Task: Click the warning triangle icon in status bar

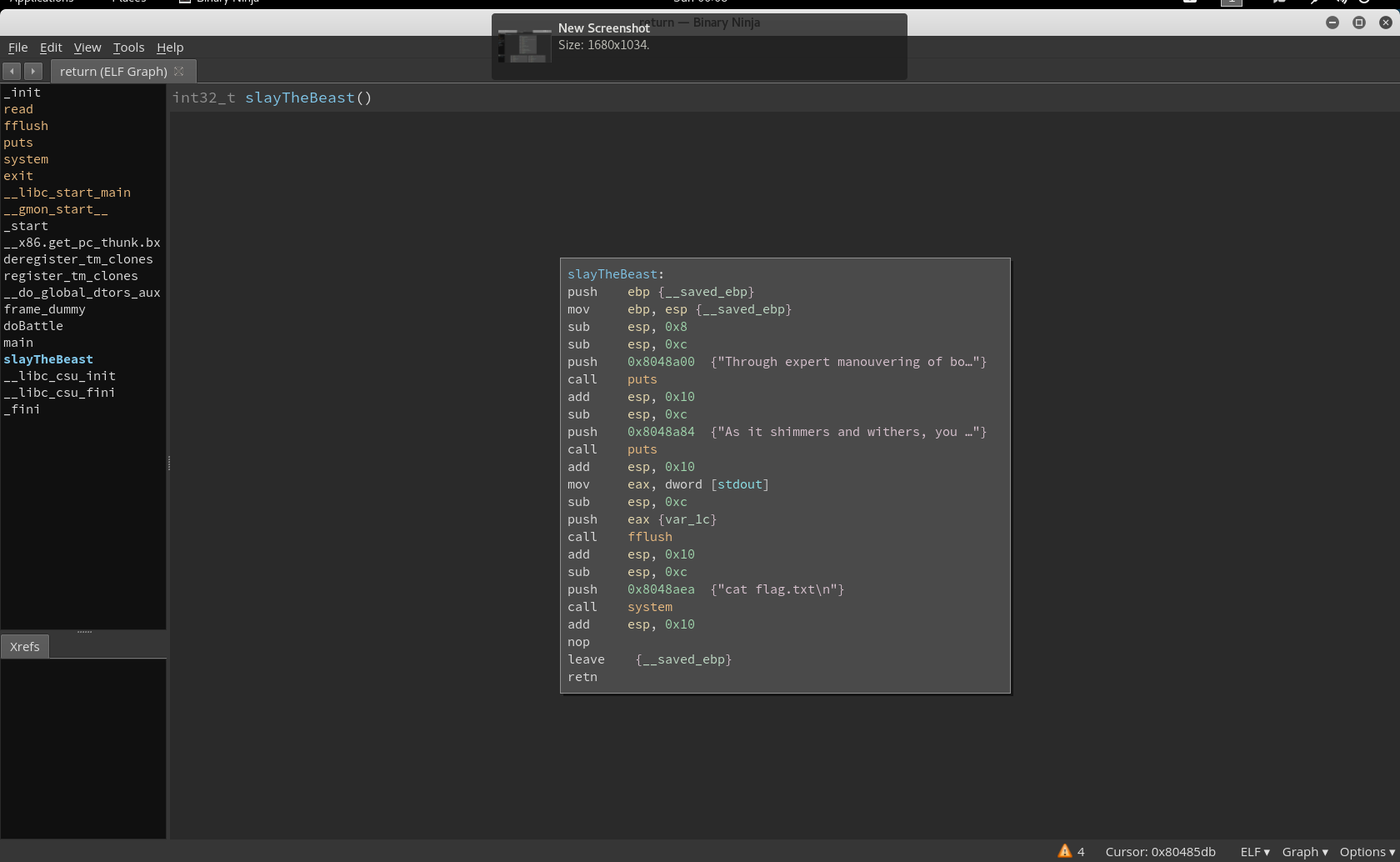Action: pyautogui.click(x=1064, y=851)
